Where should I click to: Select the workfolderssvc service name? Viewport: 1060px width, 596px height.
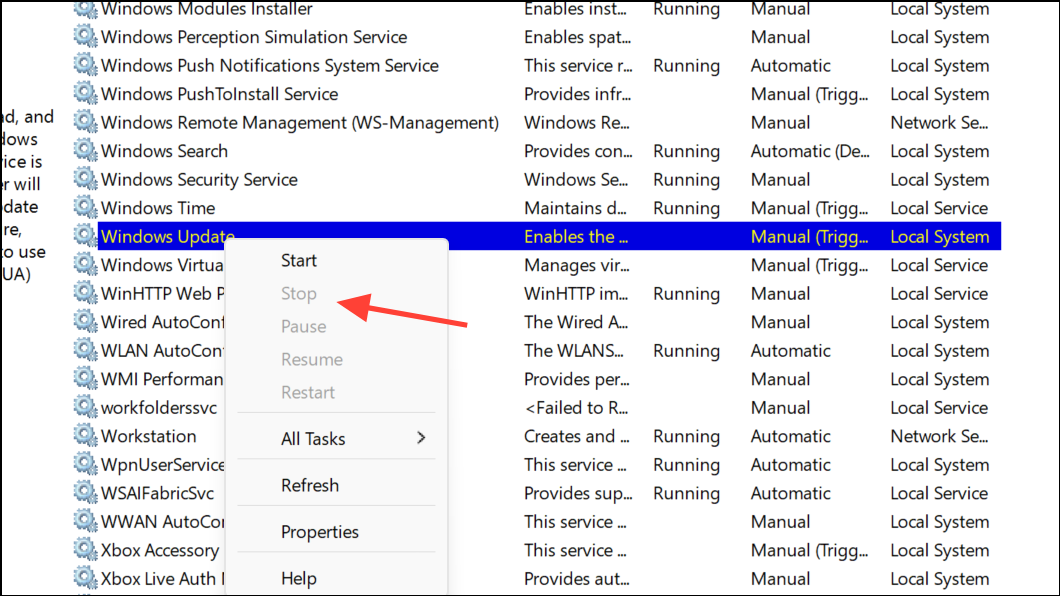[159, 408]
